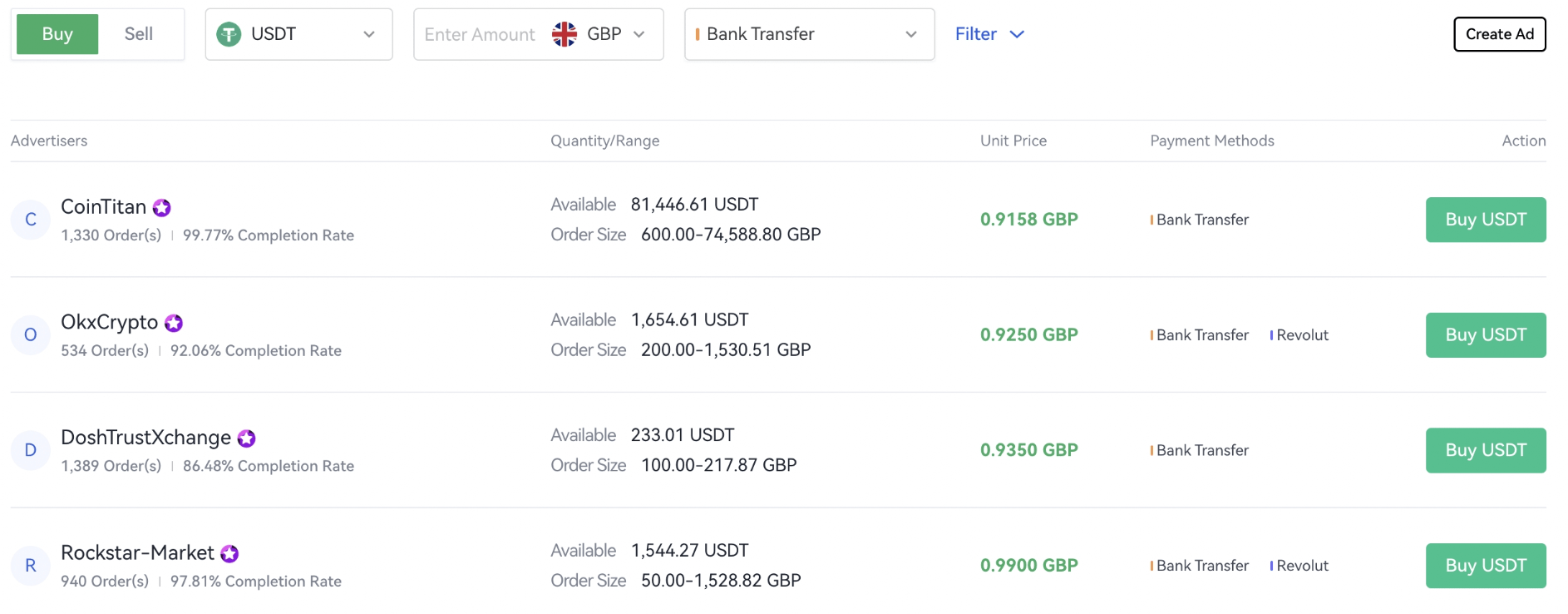Buy USDT from CoinTitan
This screenshot has height=614, width=1568.
coord(1485,220)
